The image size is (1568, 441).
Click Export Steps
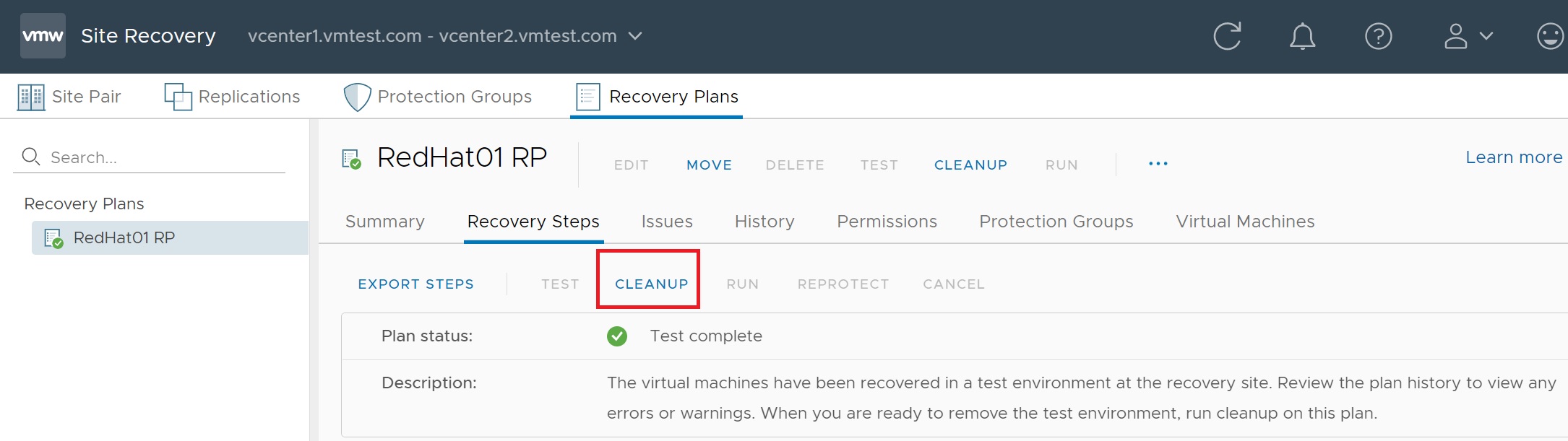coord(415,284)
